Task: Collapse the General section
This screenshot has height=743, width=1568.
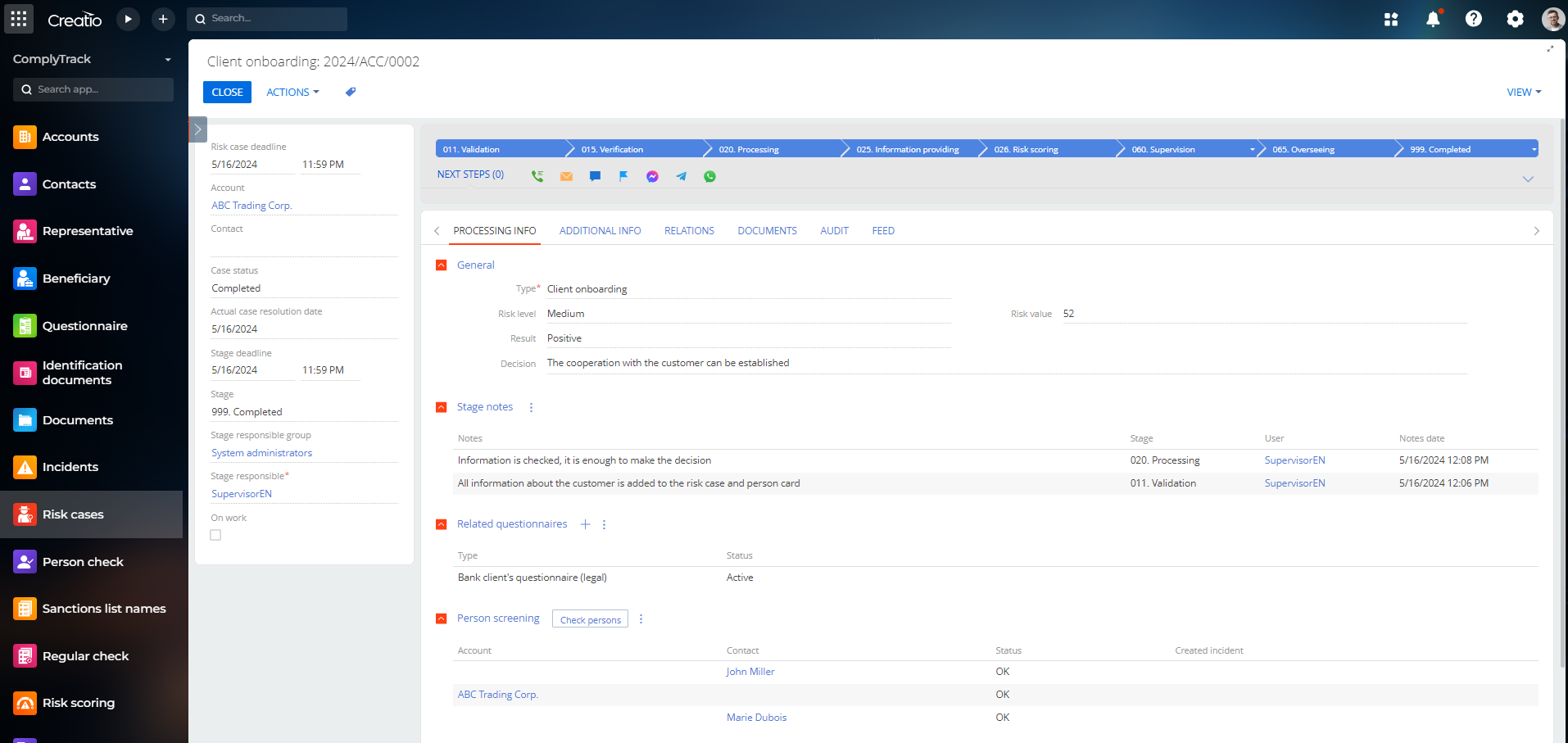Action: 442,265
